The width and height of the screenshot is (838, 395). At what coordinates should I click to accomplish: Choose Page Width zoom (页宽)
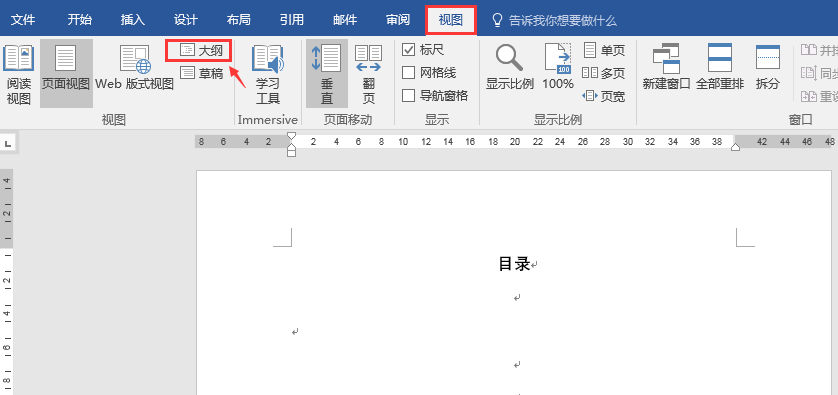[604, 96]
